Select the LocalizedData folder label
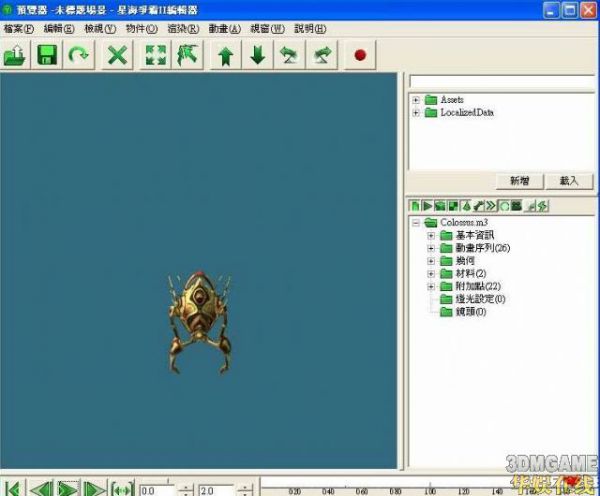Screen dimensions: 600x496 pos(467,113)
